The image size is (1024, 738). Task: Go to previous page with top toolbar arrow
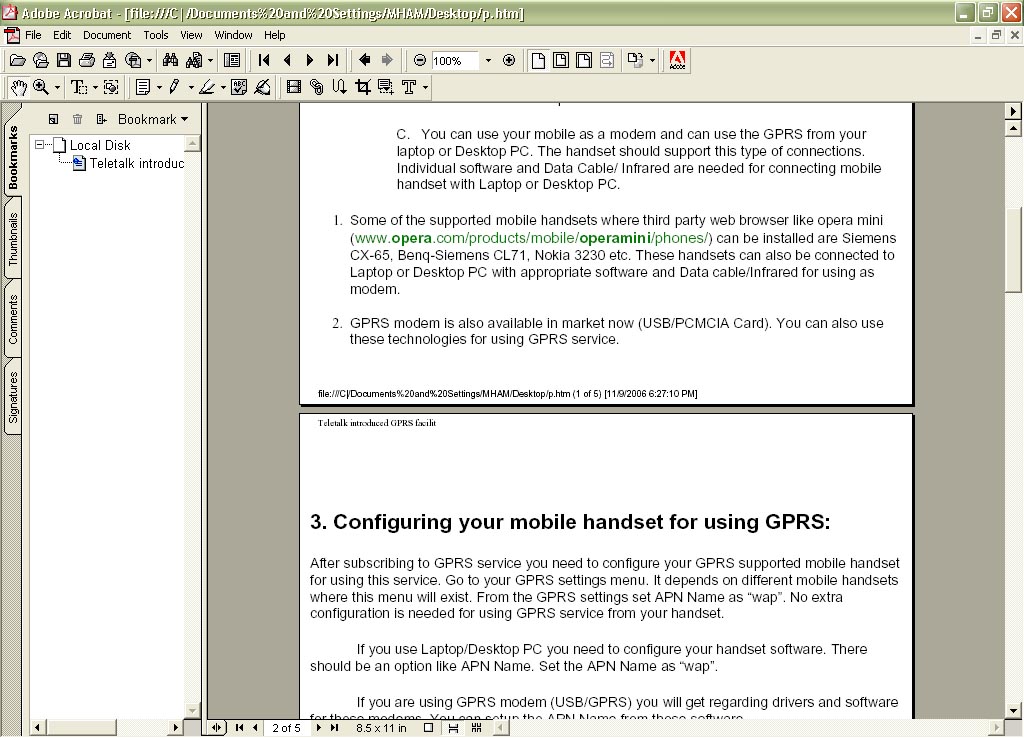click(287, 61)
